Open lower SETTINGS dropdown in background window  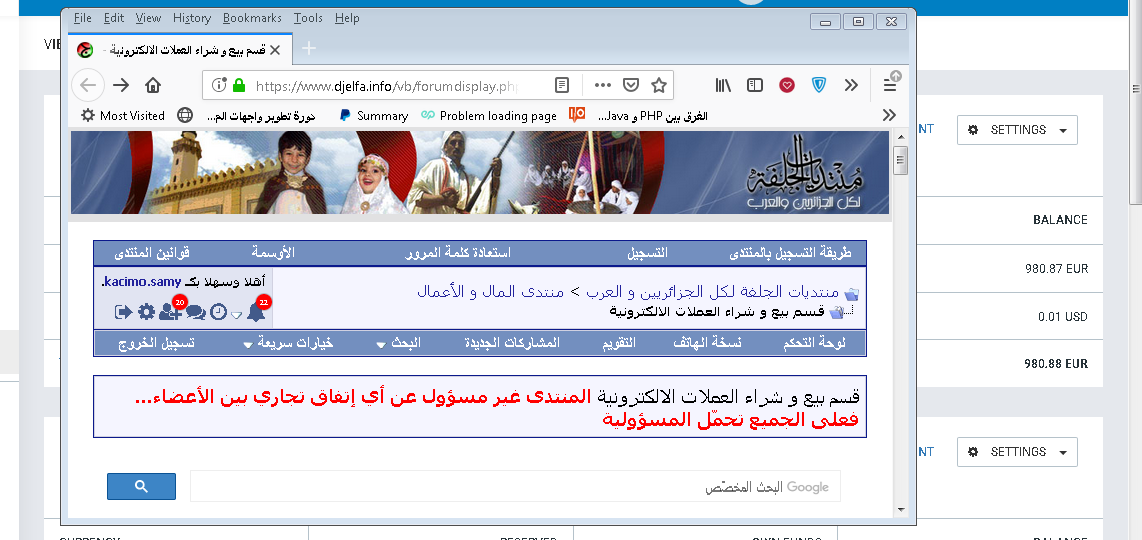point(1017,452)
